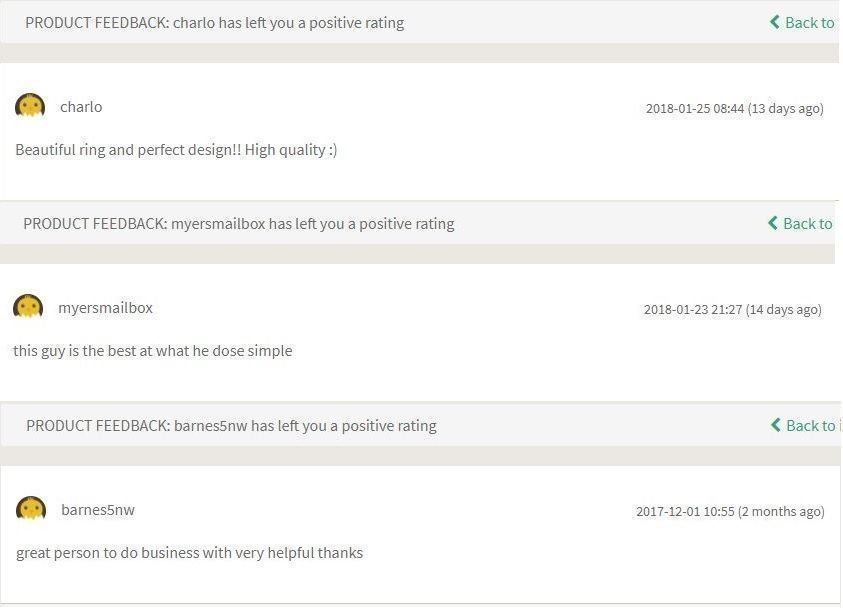Viewport: 843px width, 616px height.
Task: Open the myersmailbox username profile
Action: pyautogui.click(x=105, y=308)
